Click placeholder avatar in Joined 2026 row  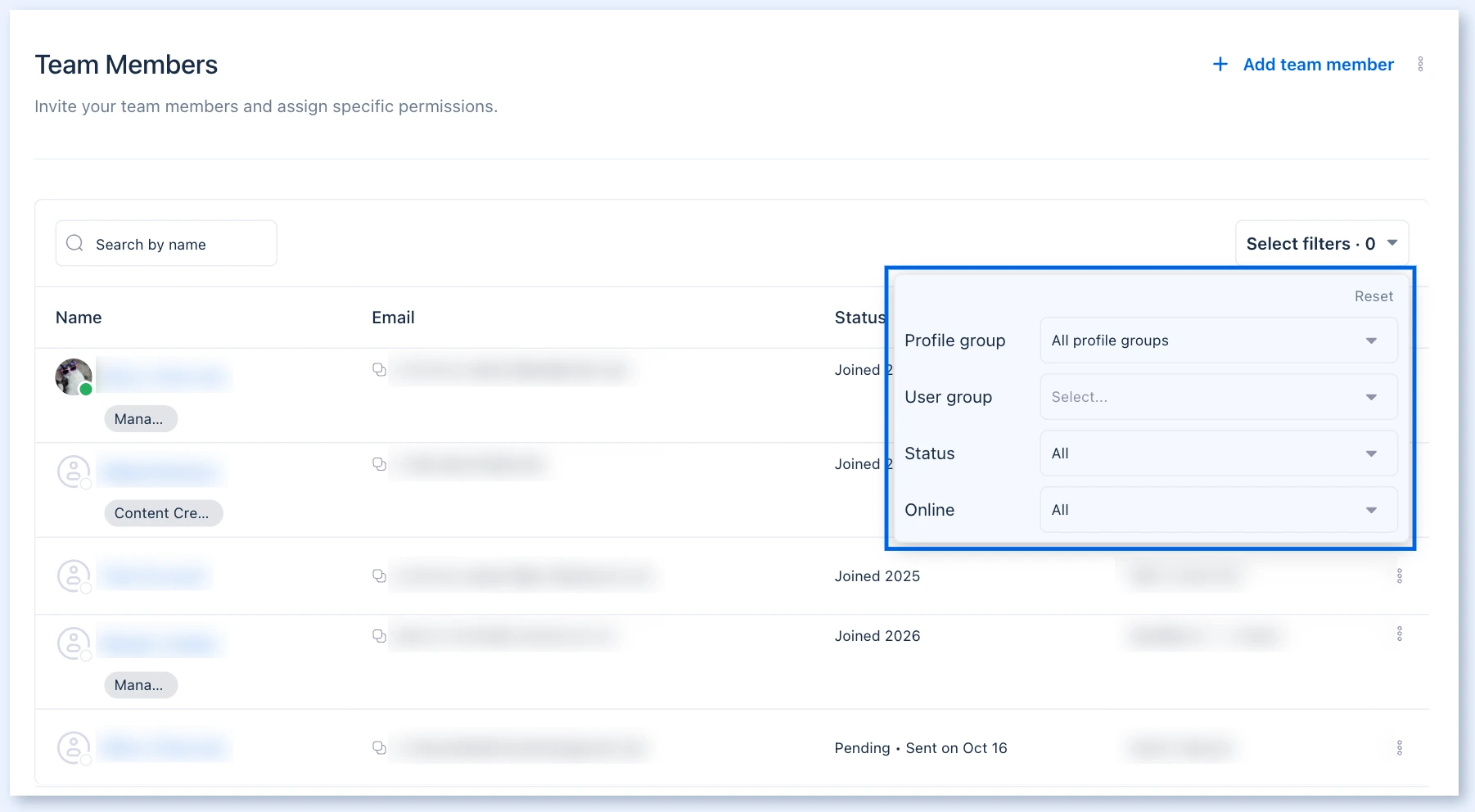click(74, 644)
